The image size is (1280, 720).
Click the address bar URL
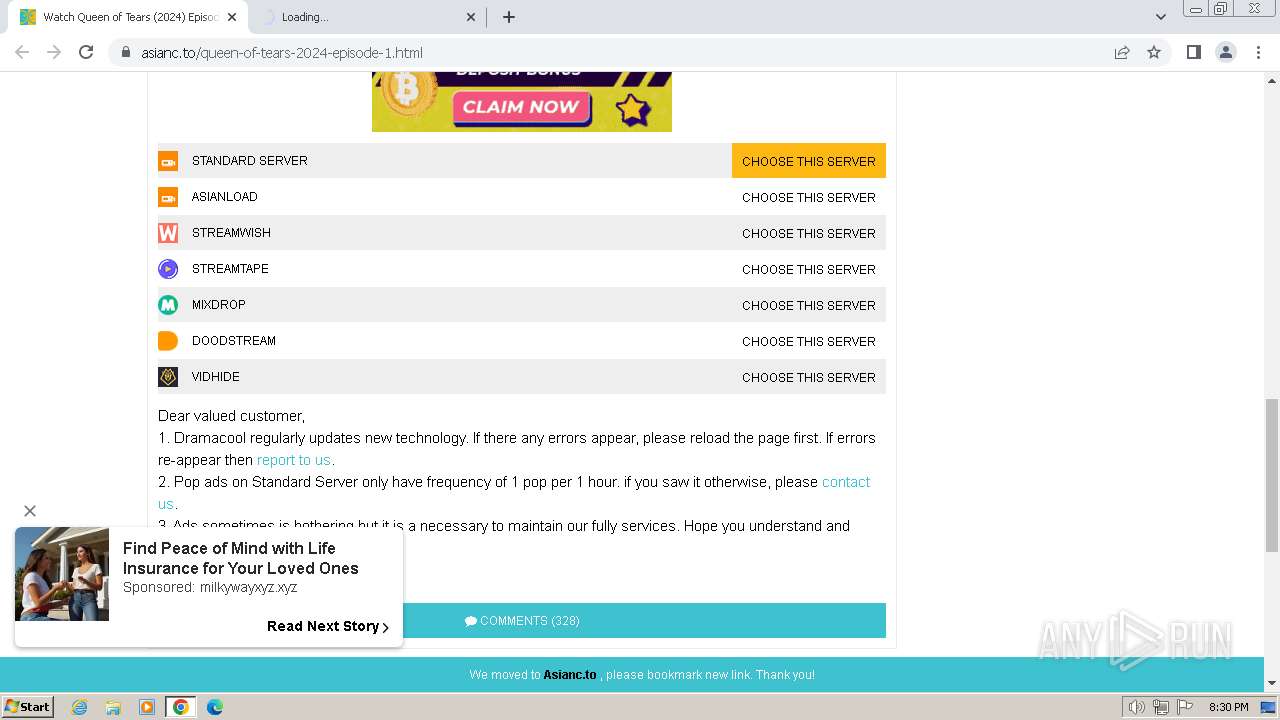pyautogui.click(x=282, y=53)
